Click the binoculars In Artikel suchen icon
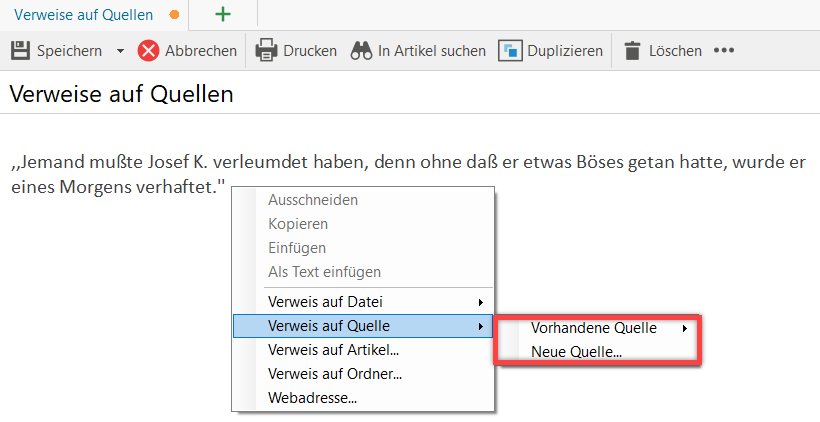This screenshot has width=820, height=422. pos(361,50)
